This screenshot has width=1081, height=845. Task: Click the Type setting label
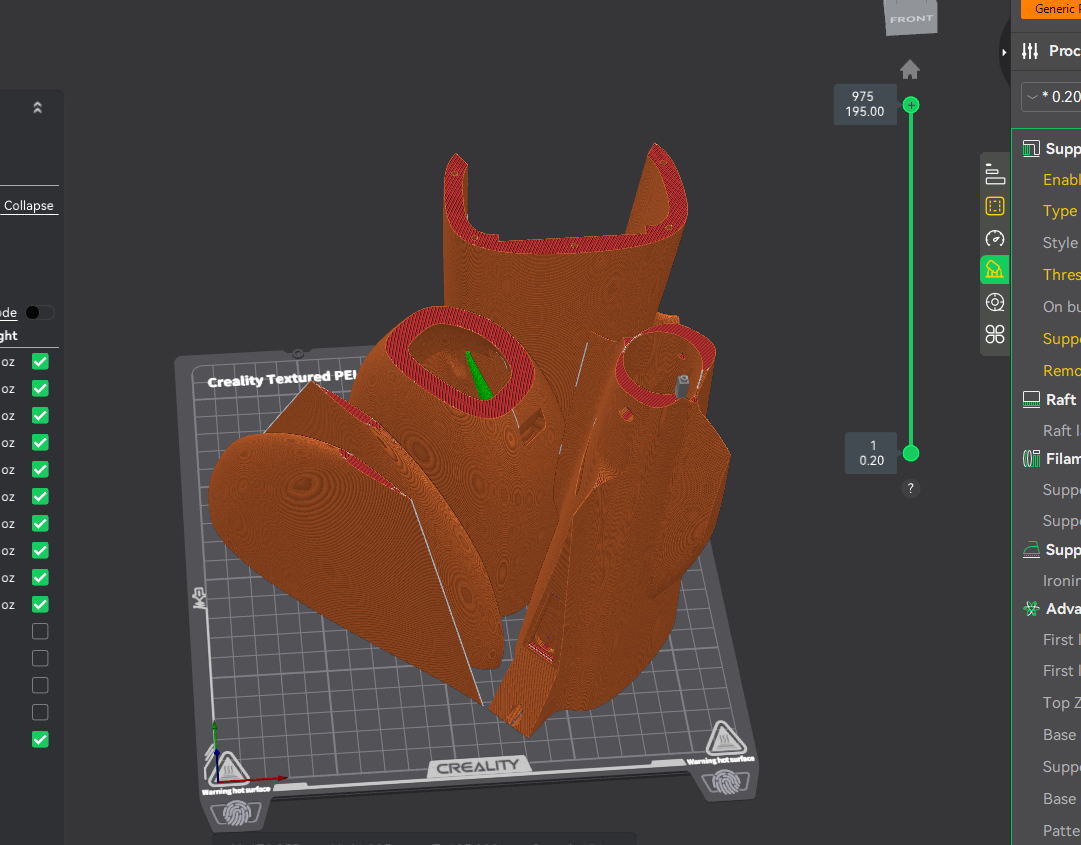click(x=1060, y=211)
